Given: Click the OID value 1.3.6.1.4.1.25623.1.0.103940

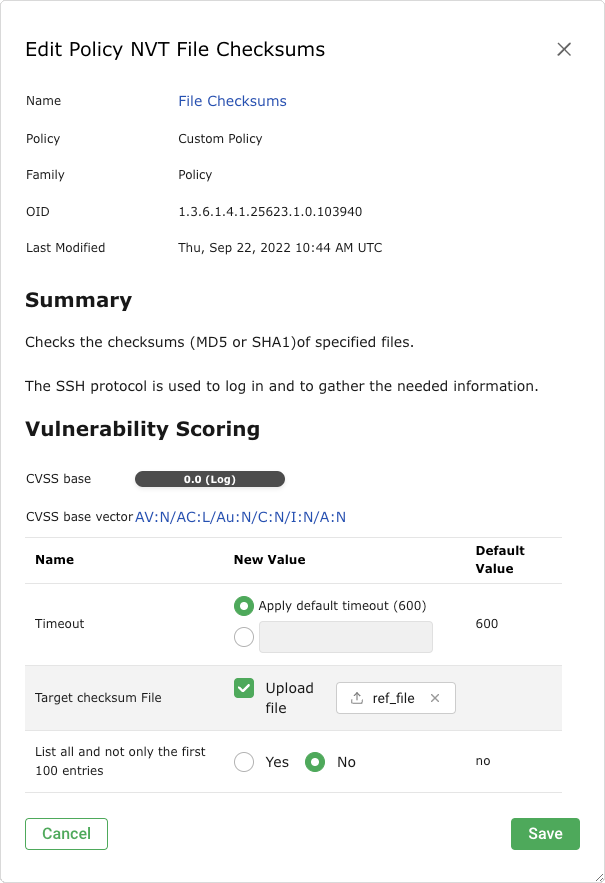Looking at the screenshot, I should click(x=270, y=212).
